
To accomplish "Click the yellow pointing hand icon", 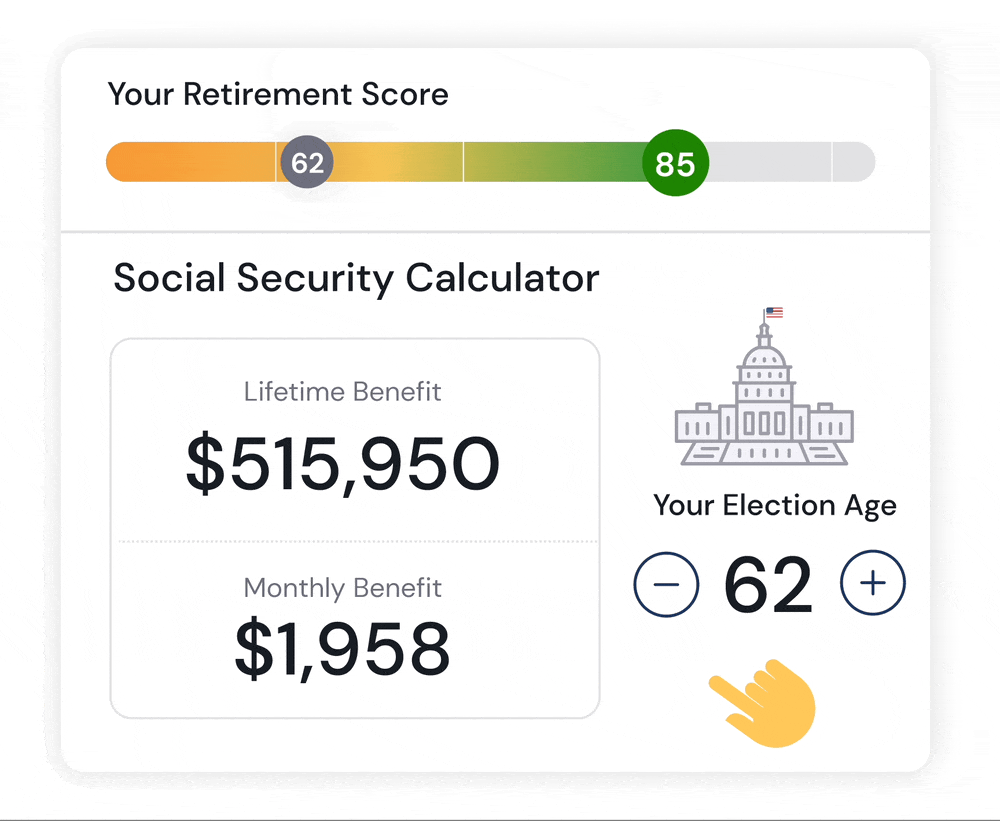I will tap(763, 703).
